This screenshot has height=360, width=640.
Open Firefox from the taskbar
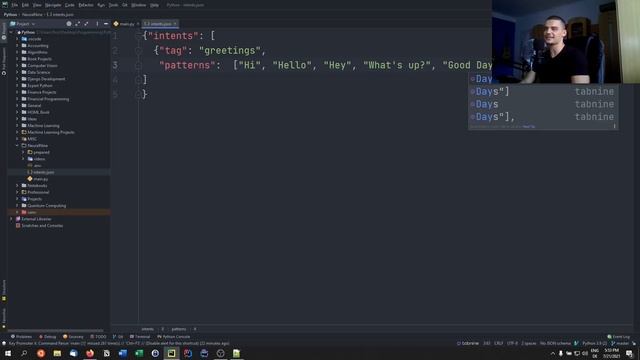[90, 353]
